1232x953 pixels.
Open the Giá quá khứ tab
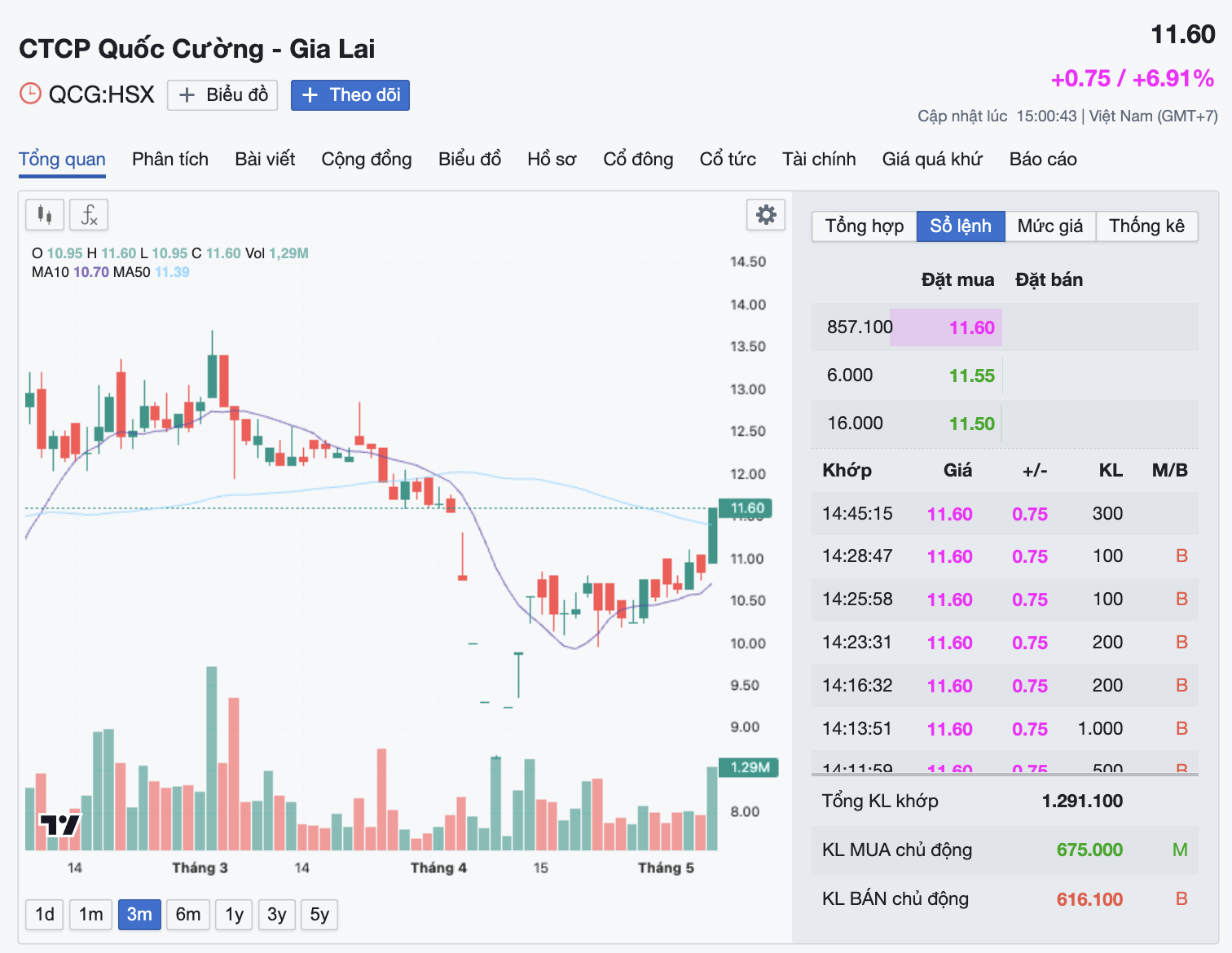click(x=932, y=160)
